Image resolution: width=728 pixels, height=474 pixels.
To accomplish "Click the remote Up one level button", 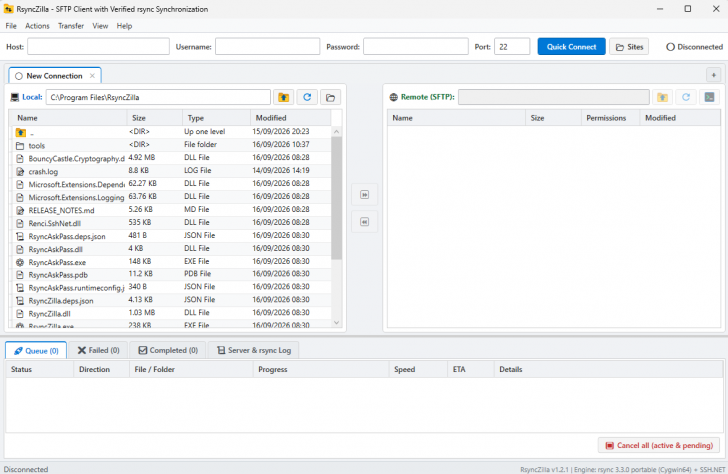I will pyautogui.click(x=663, y=97).
